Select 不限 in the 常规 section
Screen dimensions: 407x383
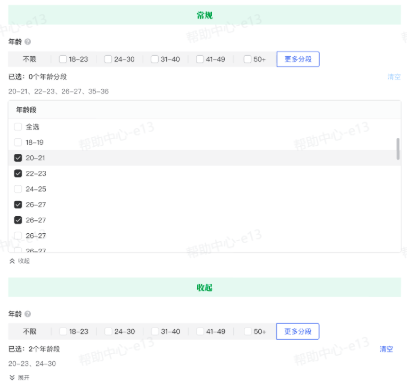point(29,59)
